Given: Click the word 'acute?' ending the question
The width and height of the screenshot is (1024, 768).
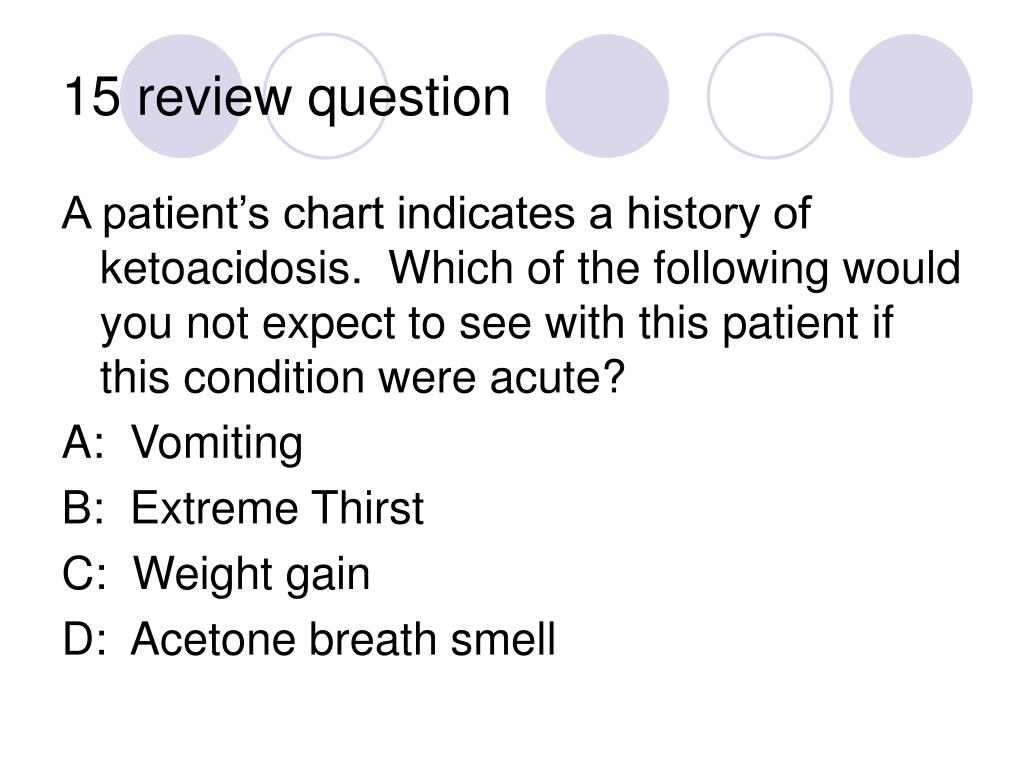Looking at the screenshot, I should pyautogui.click(x=558, y=377).
